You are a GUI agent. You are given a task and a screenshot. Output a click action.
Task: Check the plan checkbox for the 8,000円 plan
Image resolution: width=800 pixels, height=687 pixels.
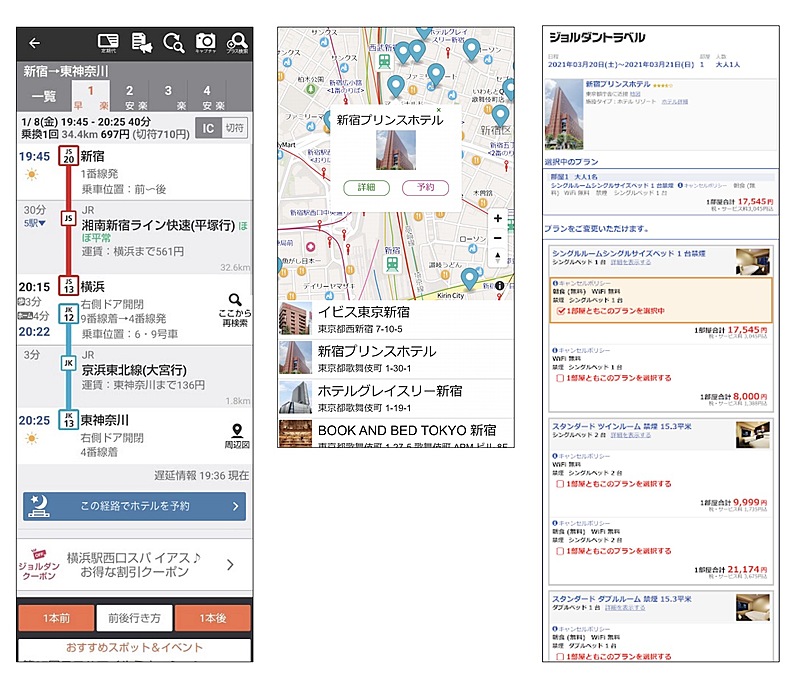[x=560, y=378]
